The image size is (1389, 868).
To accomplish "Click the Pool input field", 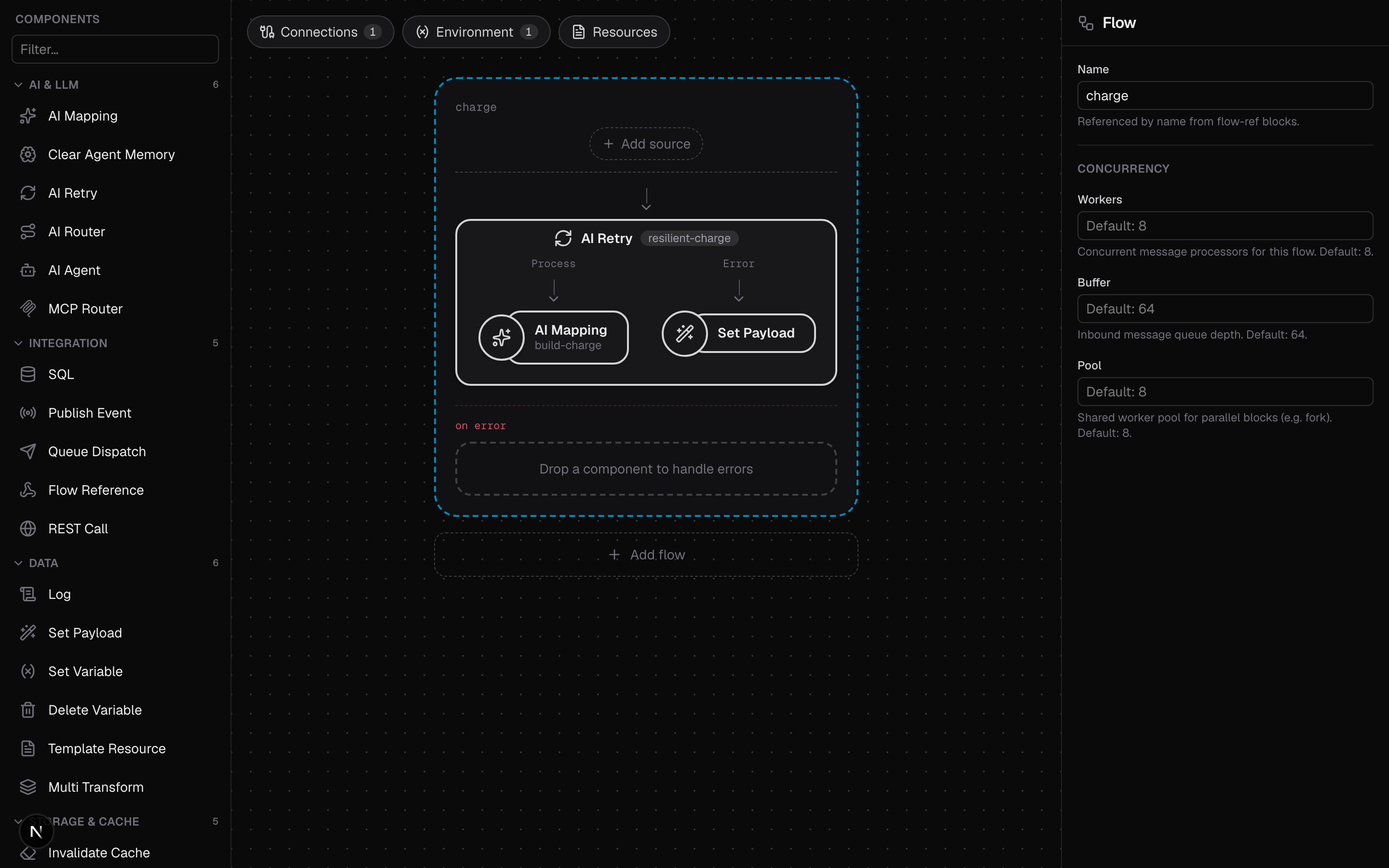I will pos(1225,392).
